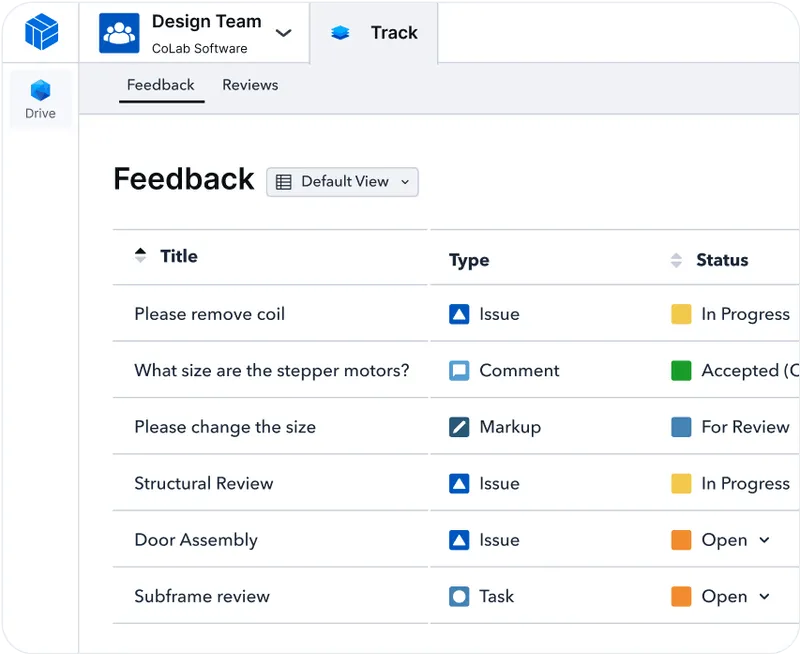
Task: Click the Comment icon for the stepper motors question
Action: [x=459, y=370]
